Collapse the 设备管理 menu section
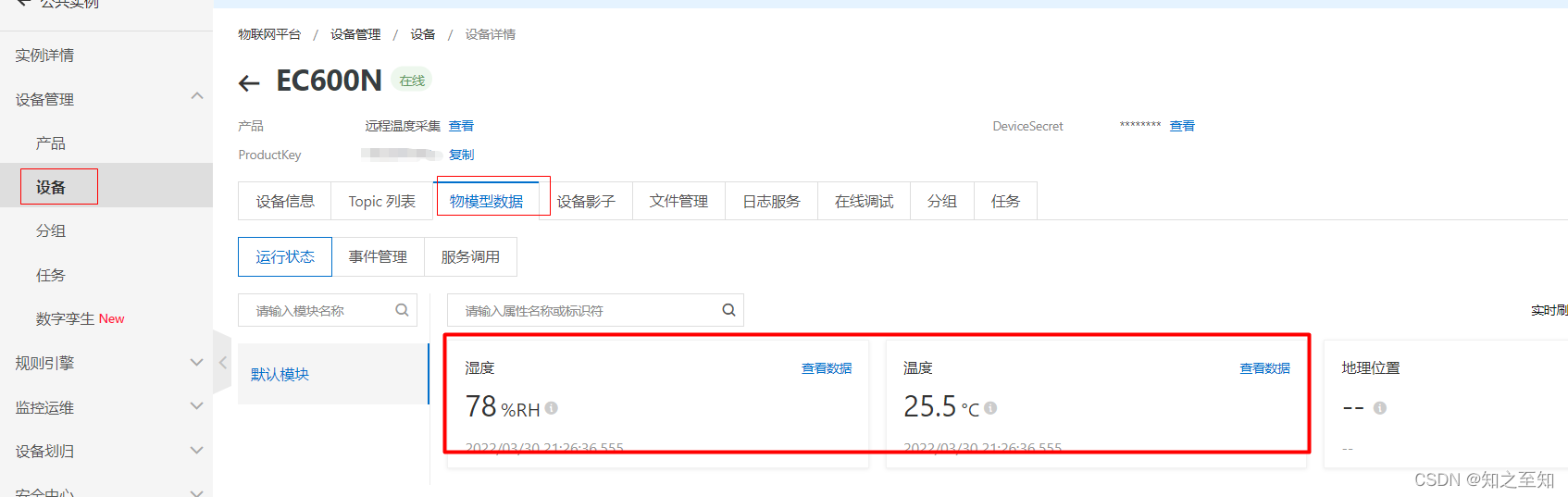Screen dimensions: 1568x497 [x=196, y=96]
